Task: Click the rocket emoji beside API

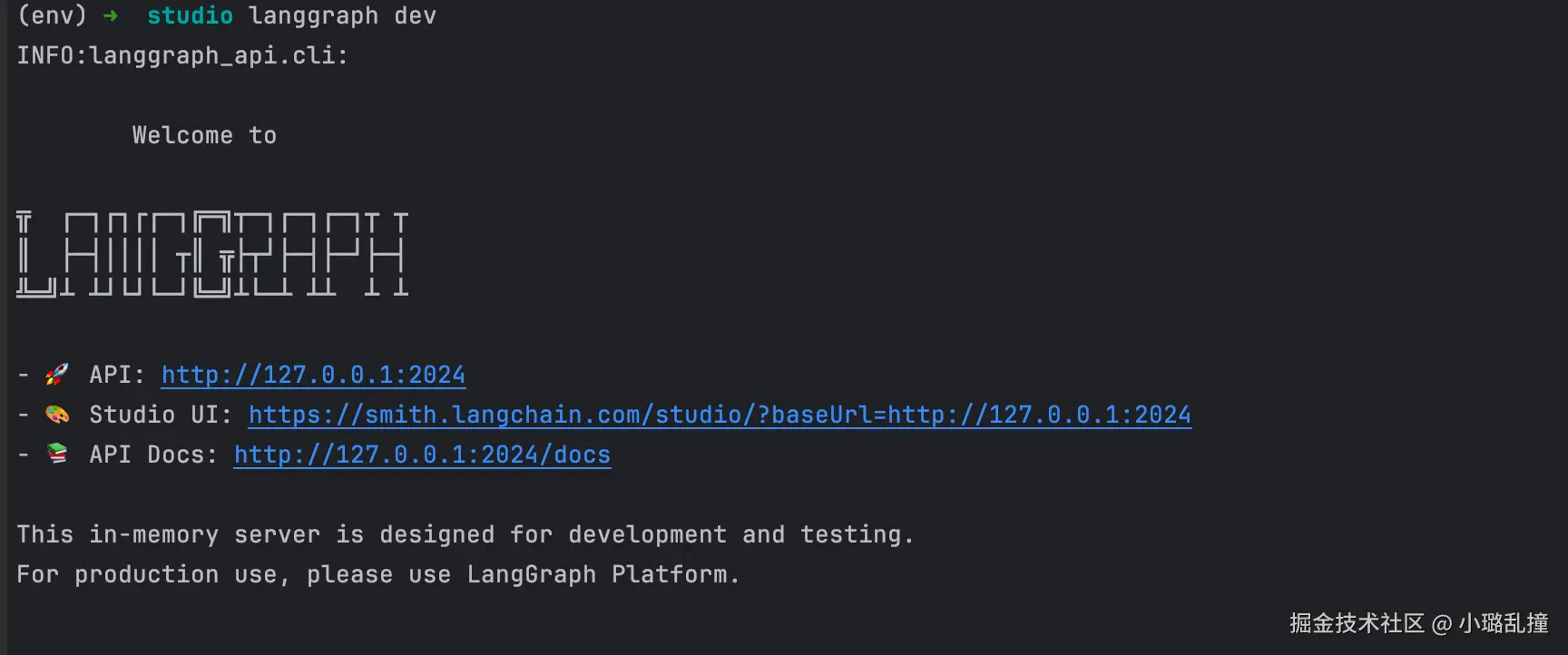Action: [57, 374]
